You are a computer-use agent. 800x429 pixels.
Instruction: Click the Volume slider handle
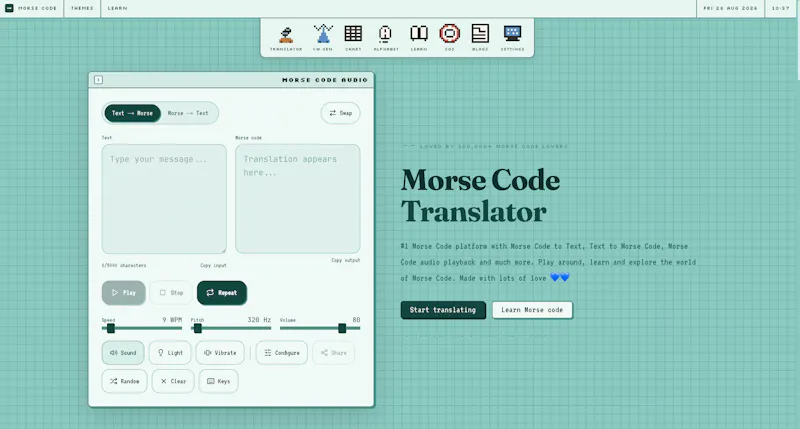tap(342, 329)
